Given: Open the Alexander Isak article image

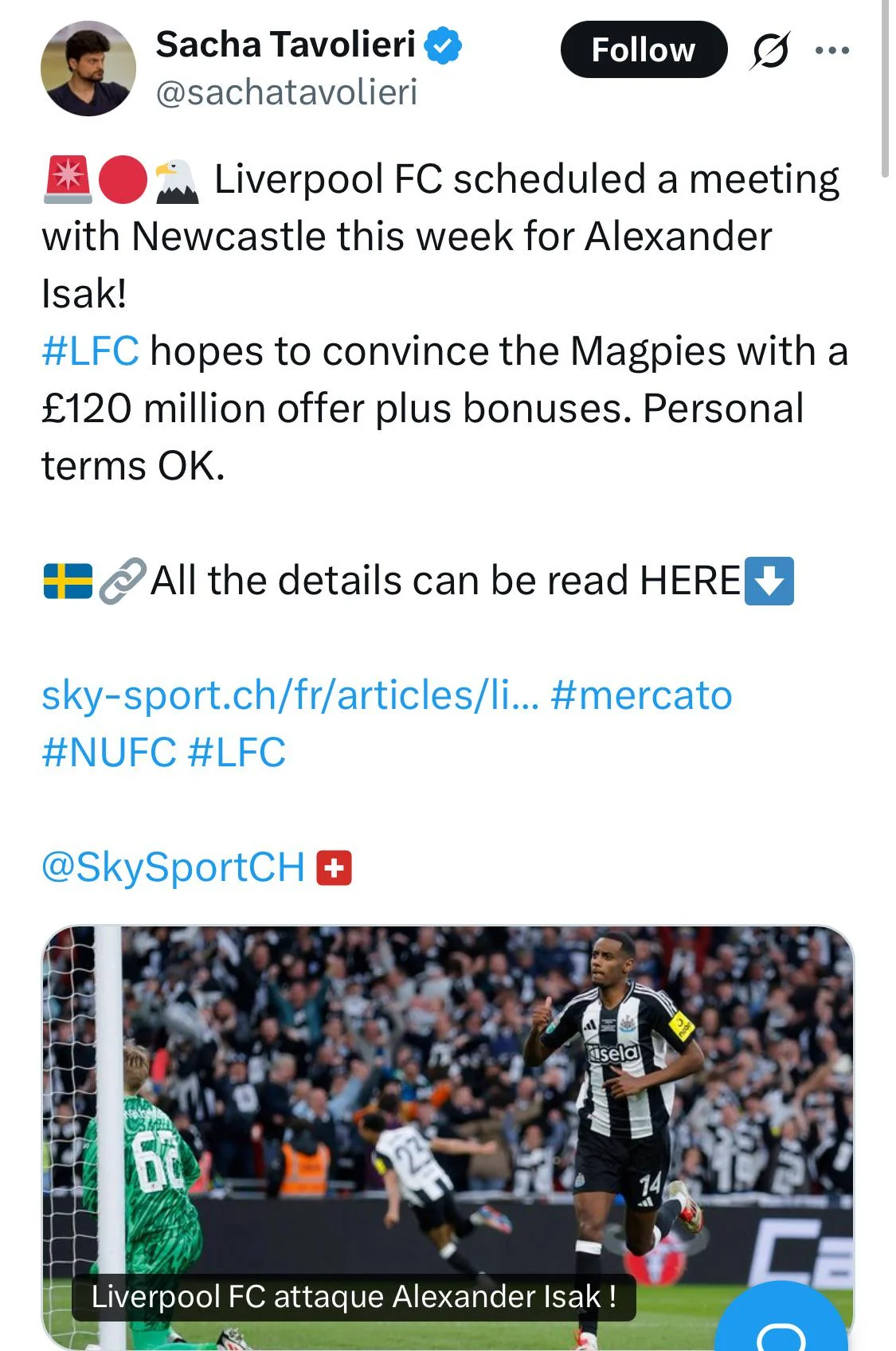Looking at the screenshot, I should [448, 1138].
